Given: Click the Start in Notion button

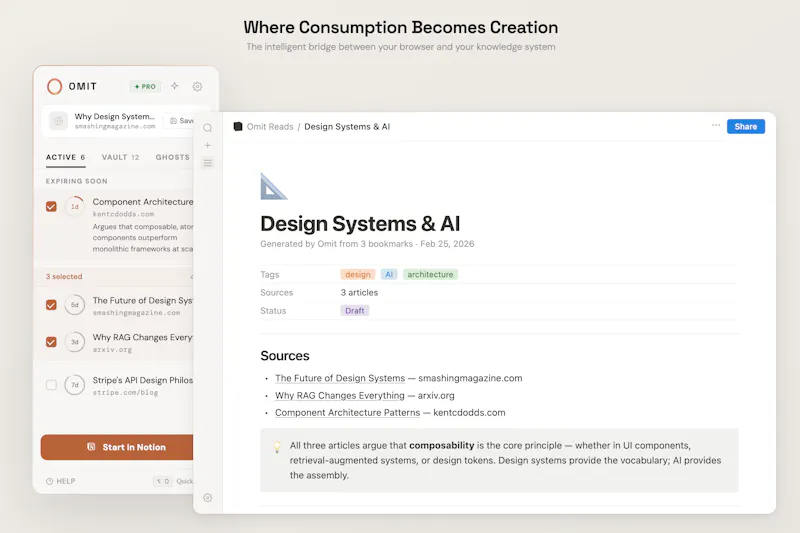Looking at the screenshot, I should pyautogui.click(x=117, y=447).
